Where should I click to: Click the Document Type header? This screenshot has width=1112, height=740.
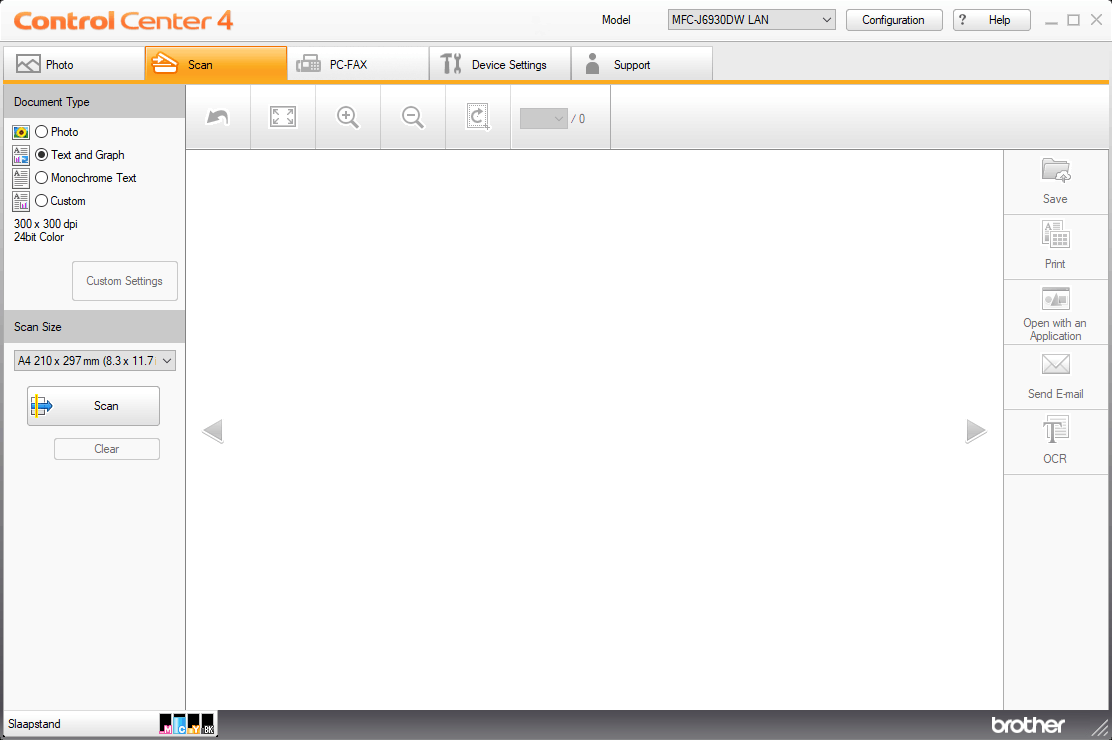click(94, 102)
